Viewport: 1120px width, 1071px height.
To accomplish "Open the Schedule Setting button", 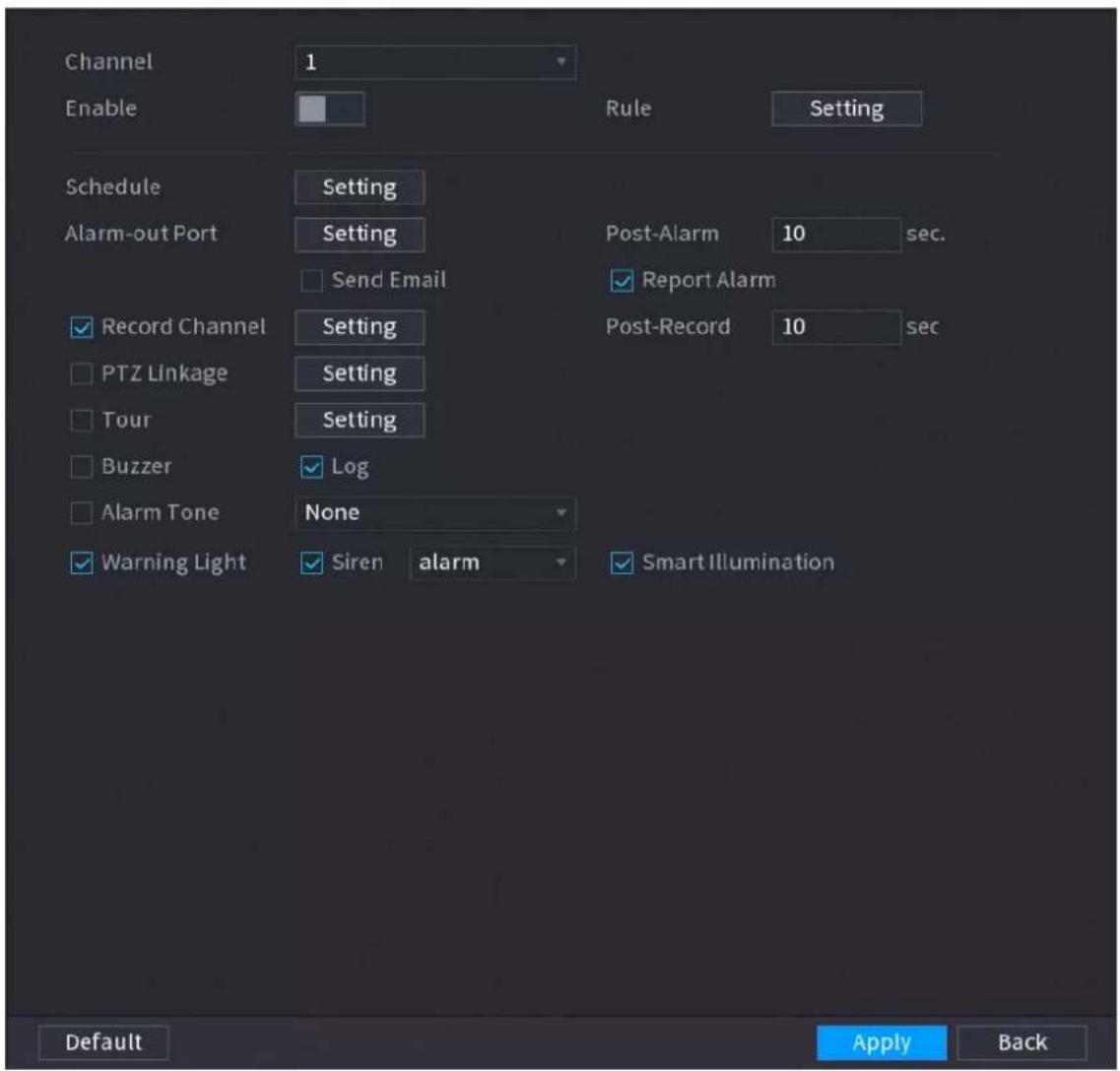I will [x=360, y=187].
